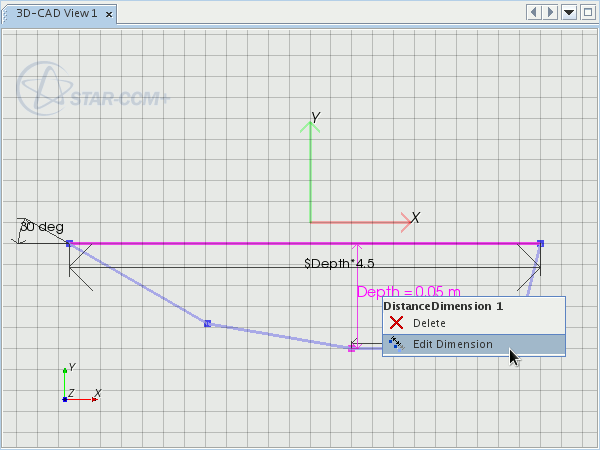Select the Depth = 0.05 m dimension label

point(408,292)
